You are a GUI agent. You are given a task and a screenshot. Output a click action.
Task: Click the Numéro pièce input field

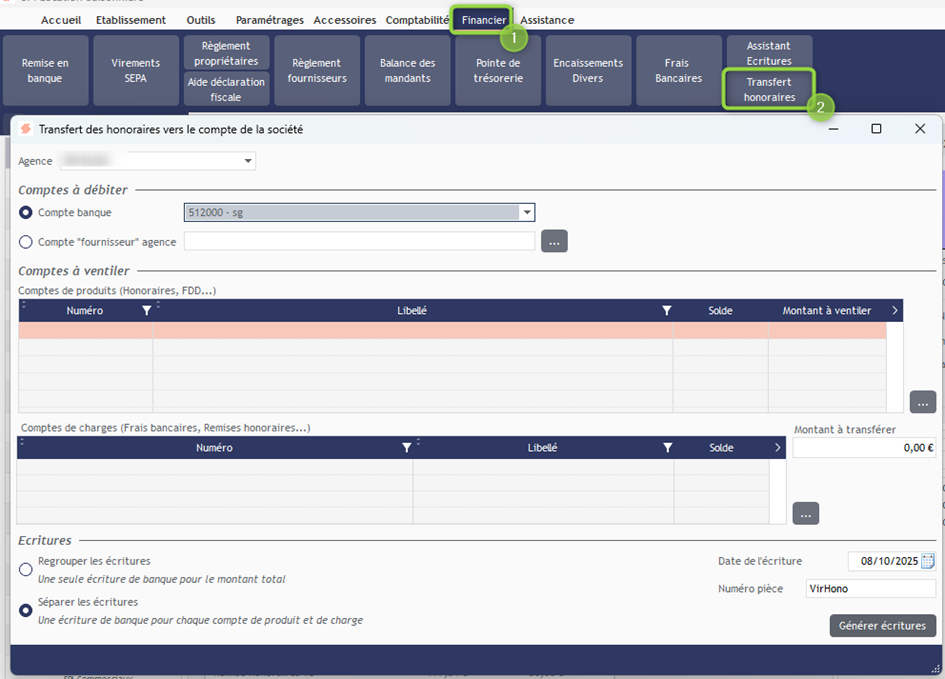[870, 589]
